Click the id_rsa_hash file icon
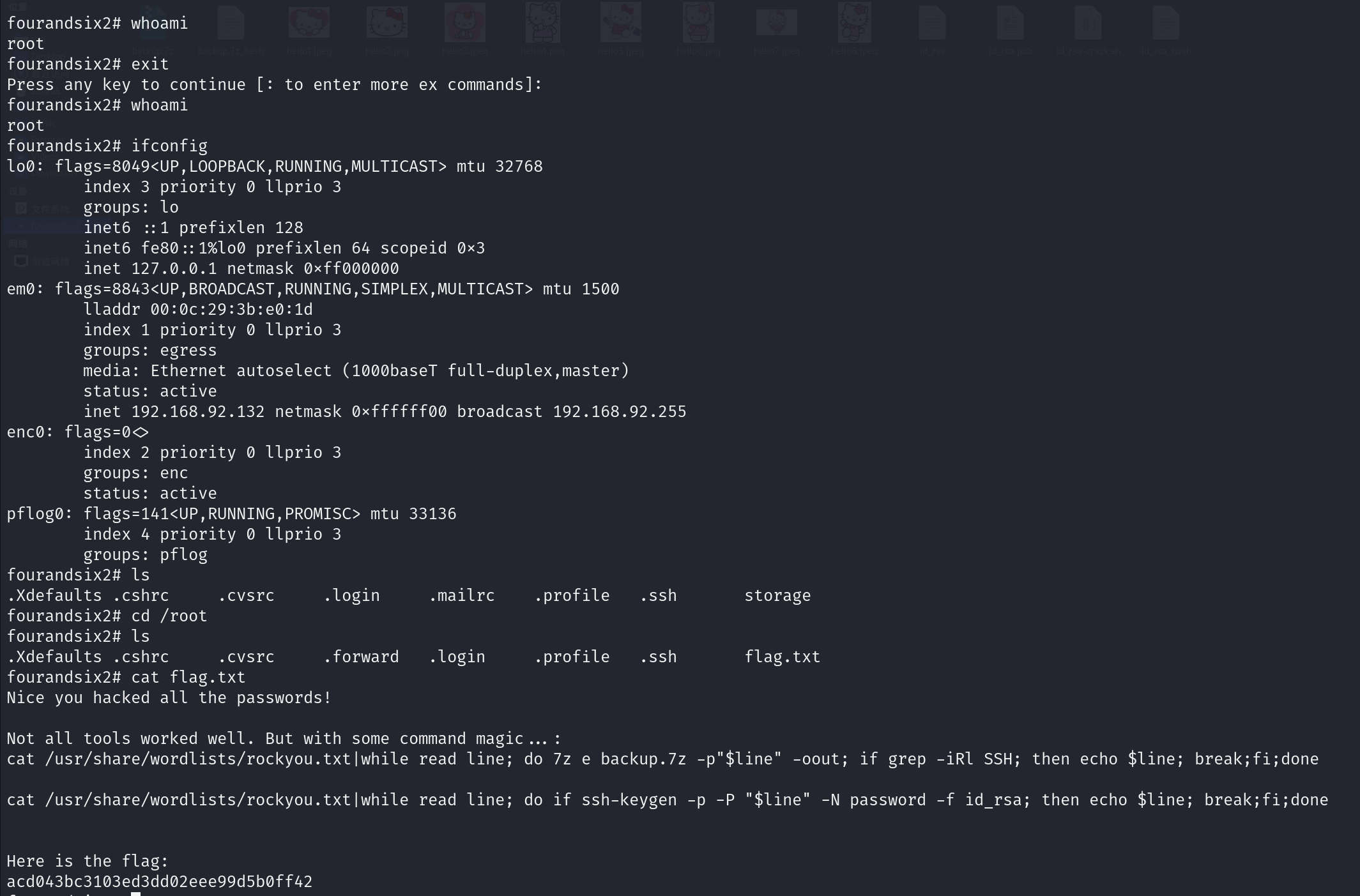Viewport: 1360px width, 896px height. coord(1166,23)
